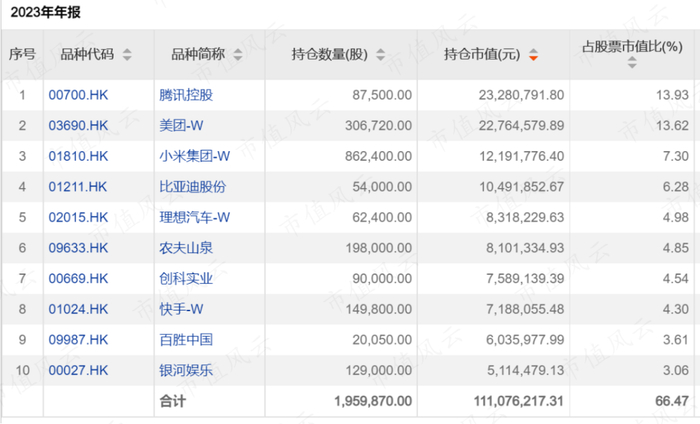Open stock code 09633.HK link
Viewport: 700px width, 424px height.
point(78,248)
